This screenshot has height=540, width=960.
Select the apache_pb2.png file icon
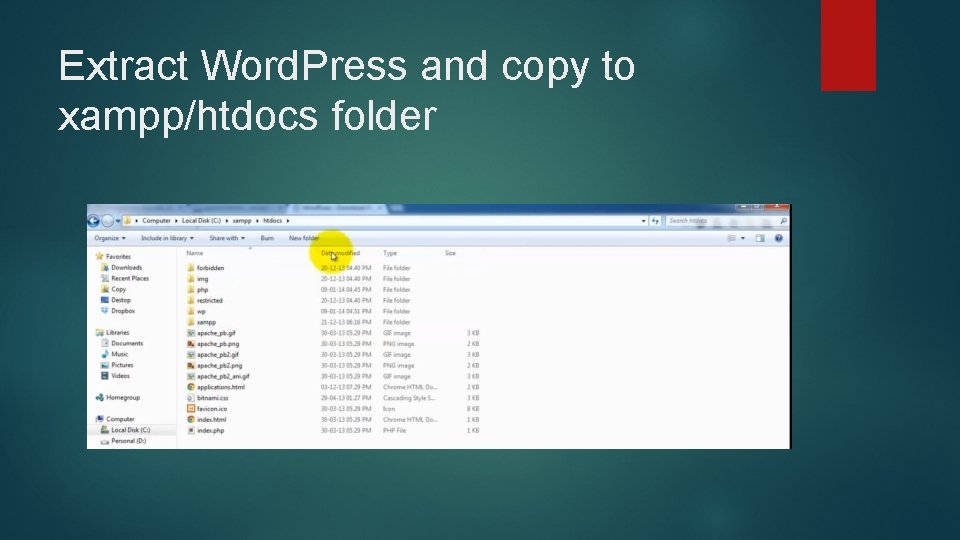[x=190, y=366]
